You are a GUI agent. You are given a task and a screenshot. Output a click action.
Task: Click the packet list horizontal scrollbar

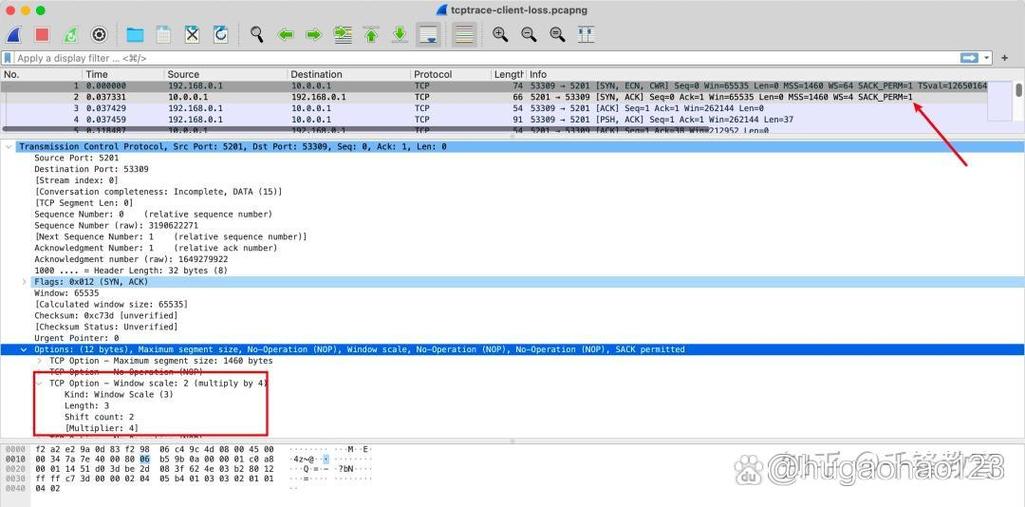pyautogui.click(x=356, y=129)
